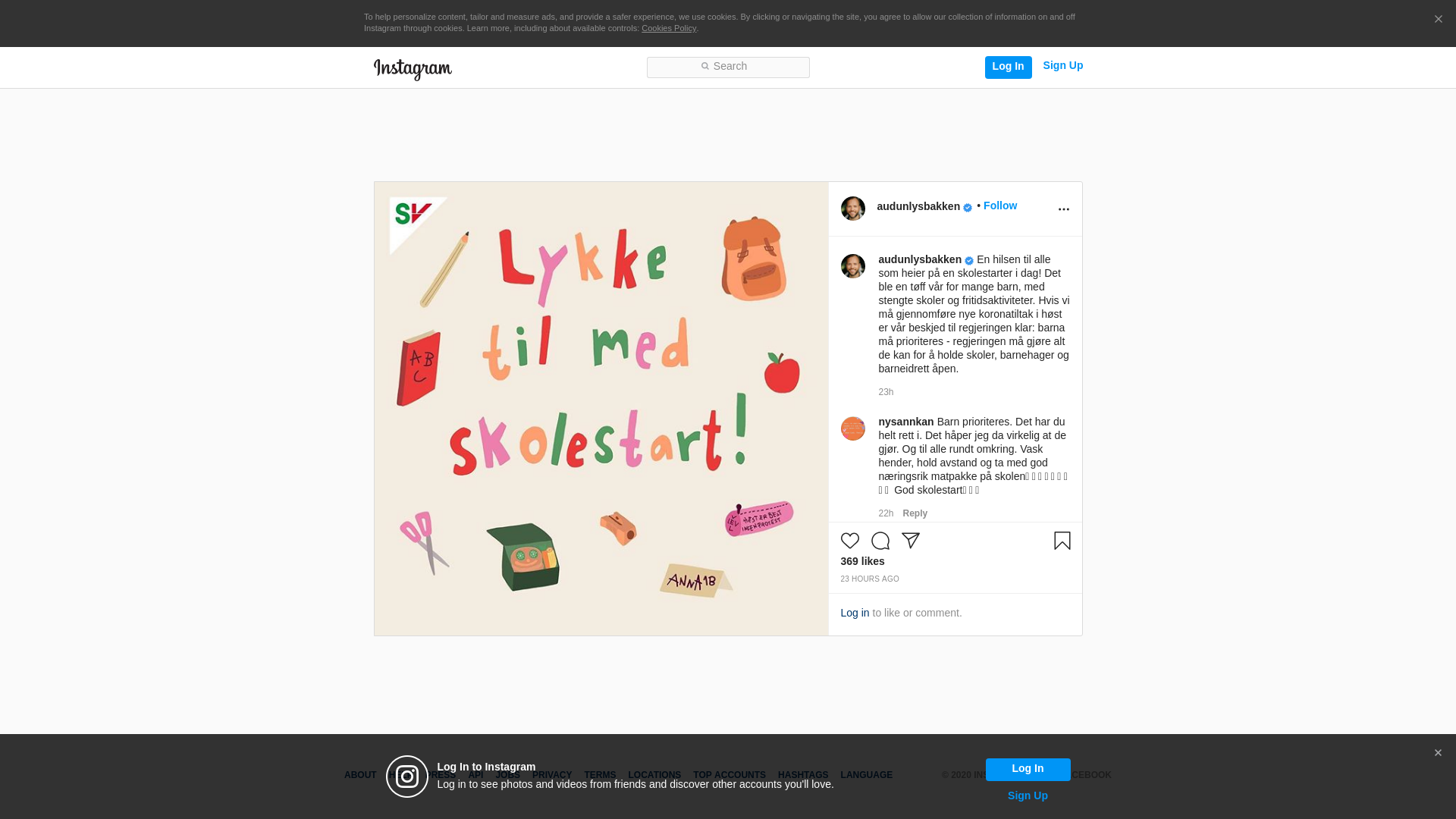Open the Skolestart post image

(x=601, y=409)
